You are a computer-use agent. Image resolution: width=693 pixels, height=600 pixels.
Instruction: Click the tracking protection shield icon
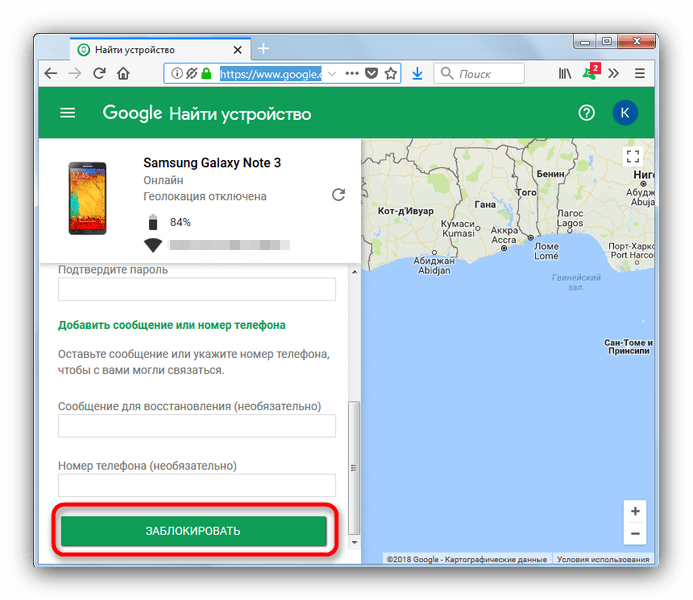click(x=191, y=73)
